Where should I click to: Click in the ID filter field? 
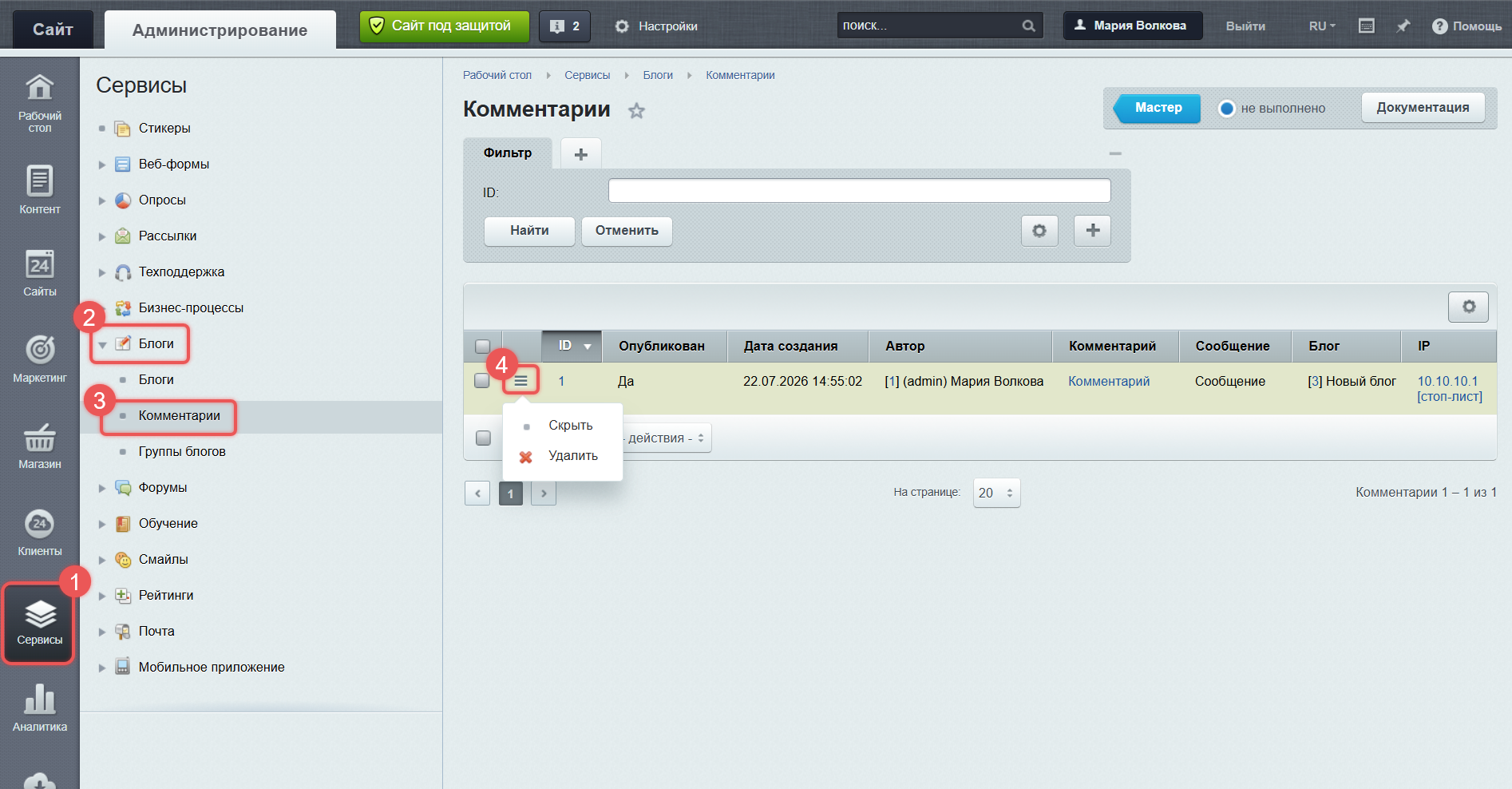859,191
